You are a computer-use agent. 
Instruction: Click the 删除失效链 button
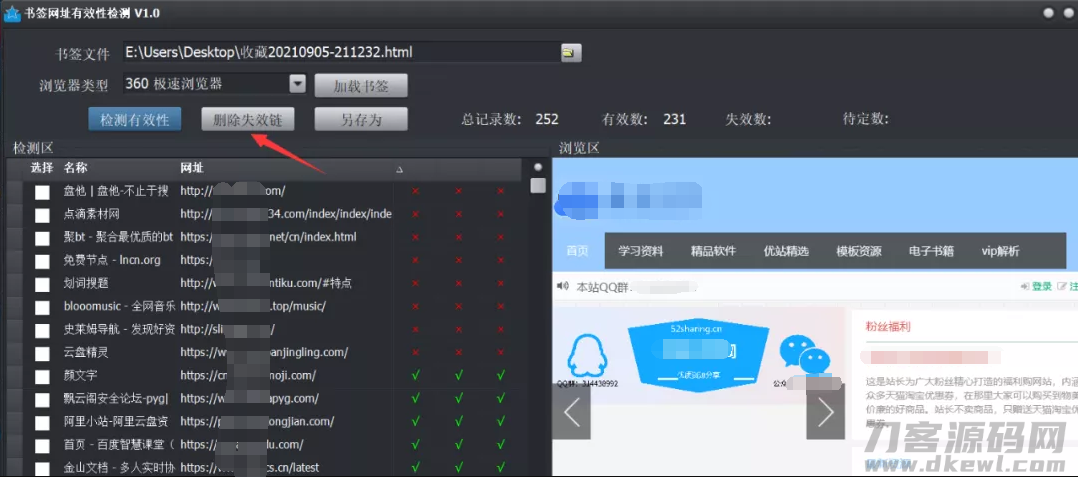click(248, 119)
